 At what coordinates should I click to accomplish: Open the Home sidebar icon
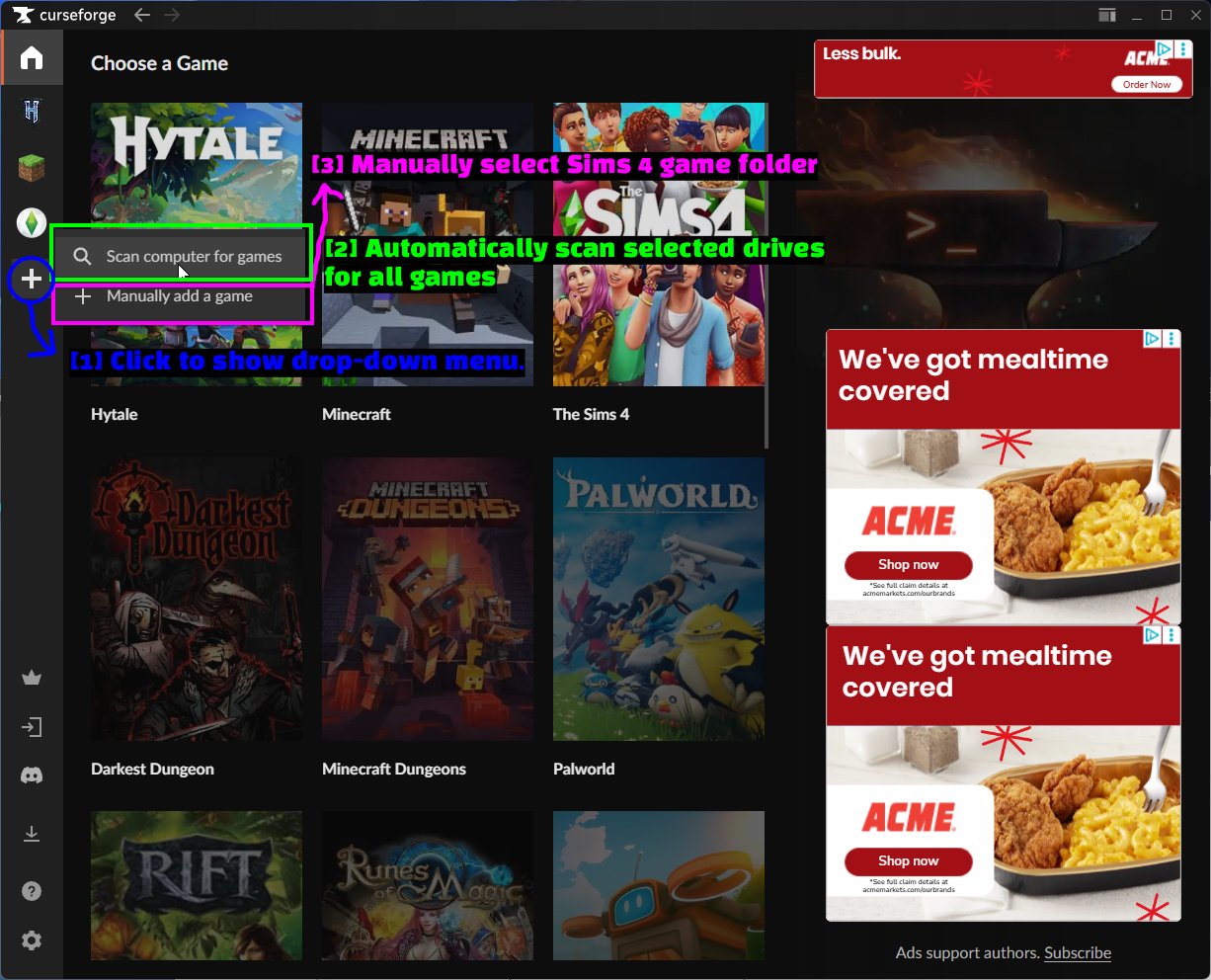tap(32, 57)
